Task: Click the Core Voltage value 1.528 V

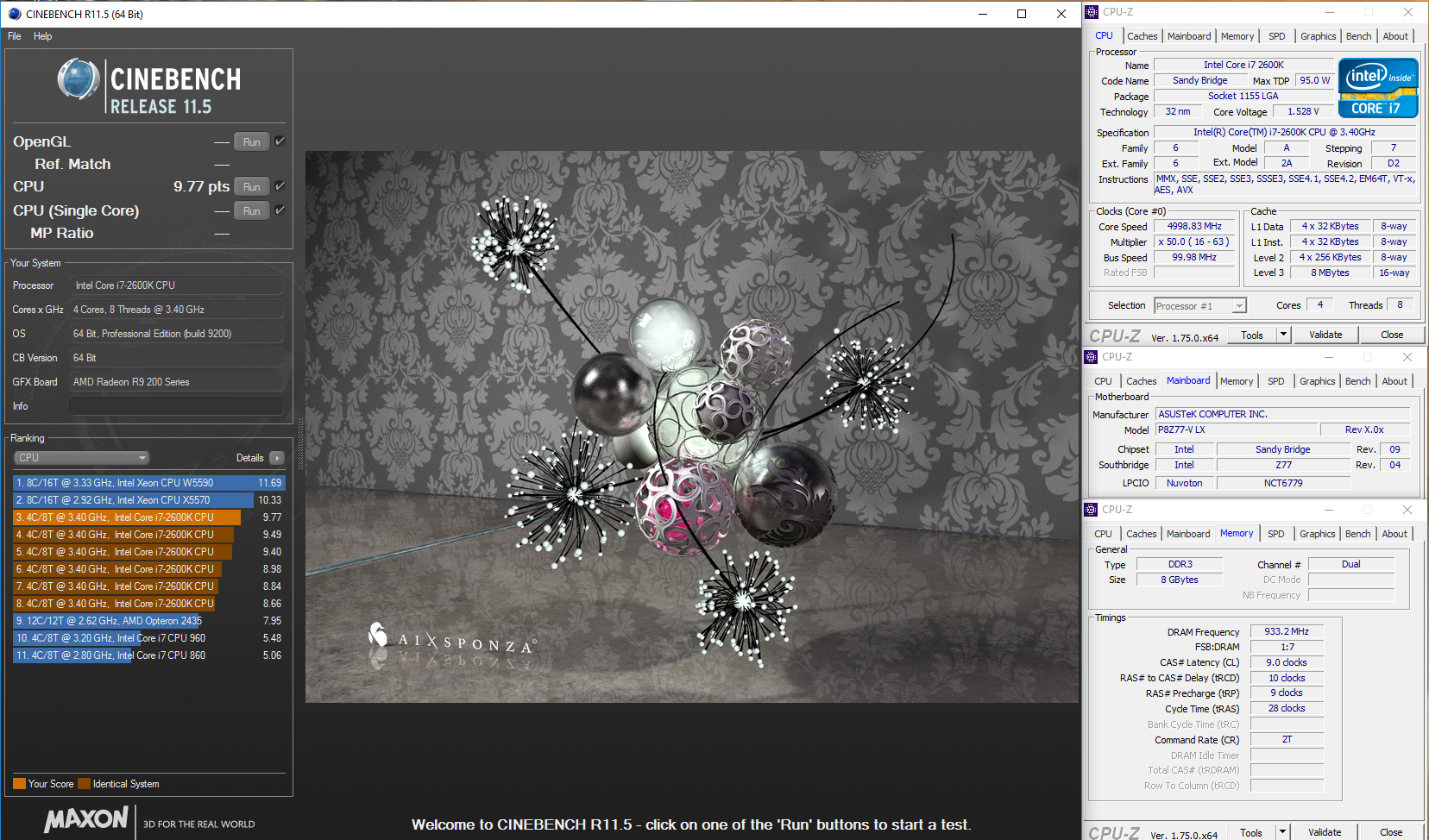Action: point(1303,111)
